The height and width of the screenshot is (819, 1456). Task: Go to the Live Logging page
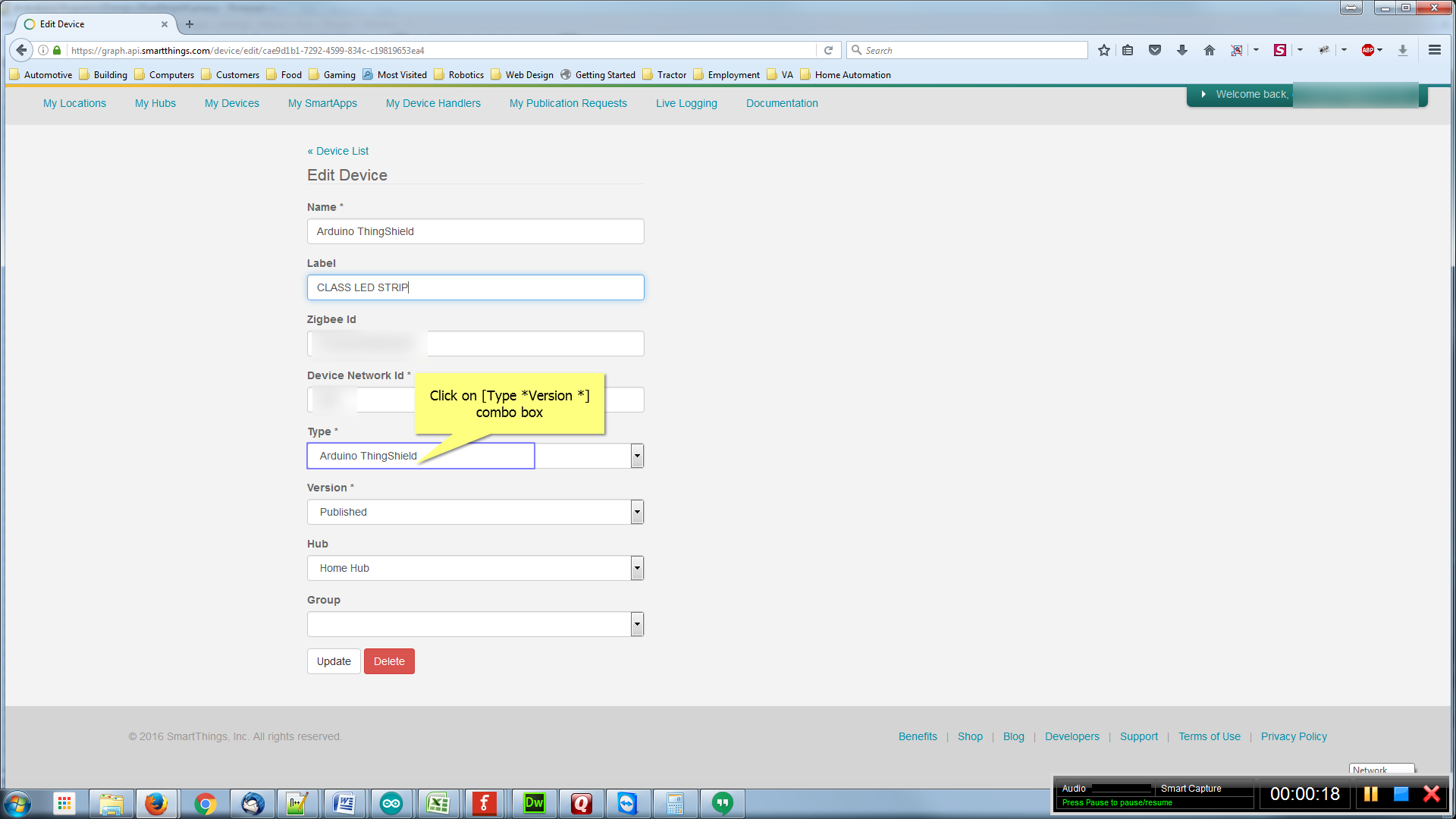[686, 103]
